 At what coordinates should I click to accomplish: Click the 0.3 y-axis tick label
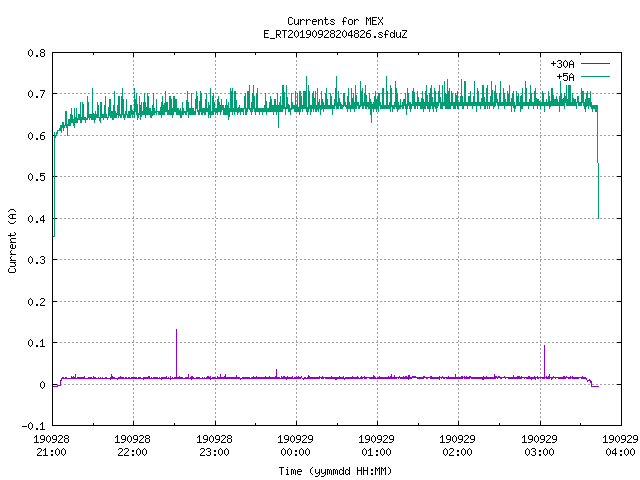[36, 260]
